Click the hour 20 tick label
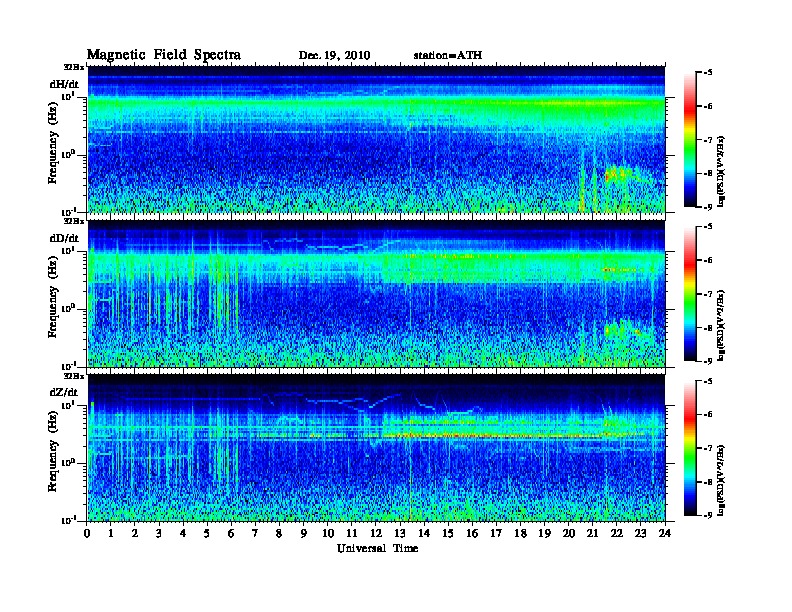This screenshot has width=792, height=612. coord(569,533)
